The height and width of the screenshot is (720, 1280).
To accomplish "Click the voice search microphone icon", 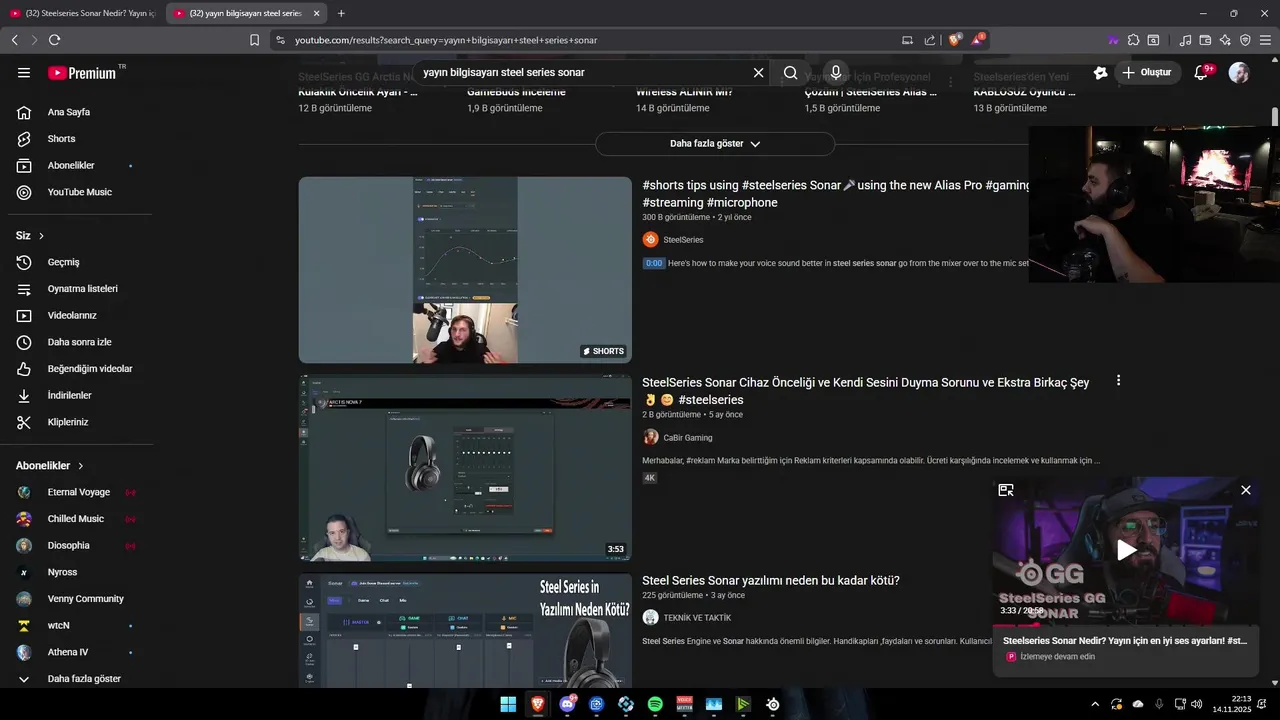I will point(836,72).
